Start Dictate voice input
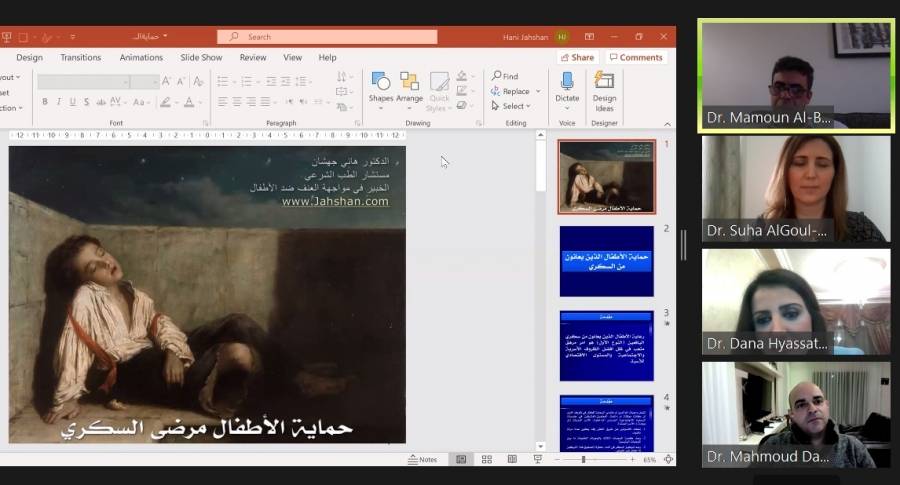900x485 pixels. 567,87
